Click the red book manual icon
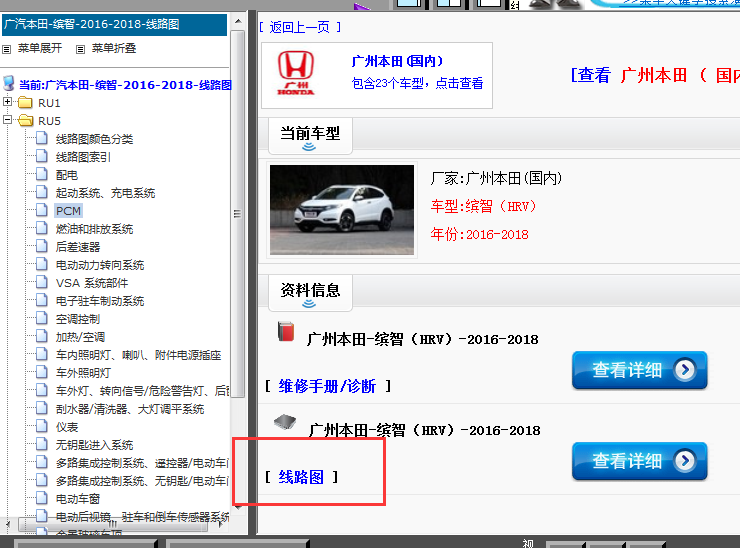This screenshot has width=740, height=548. 286,331
